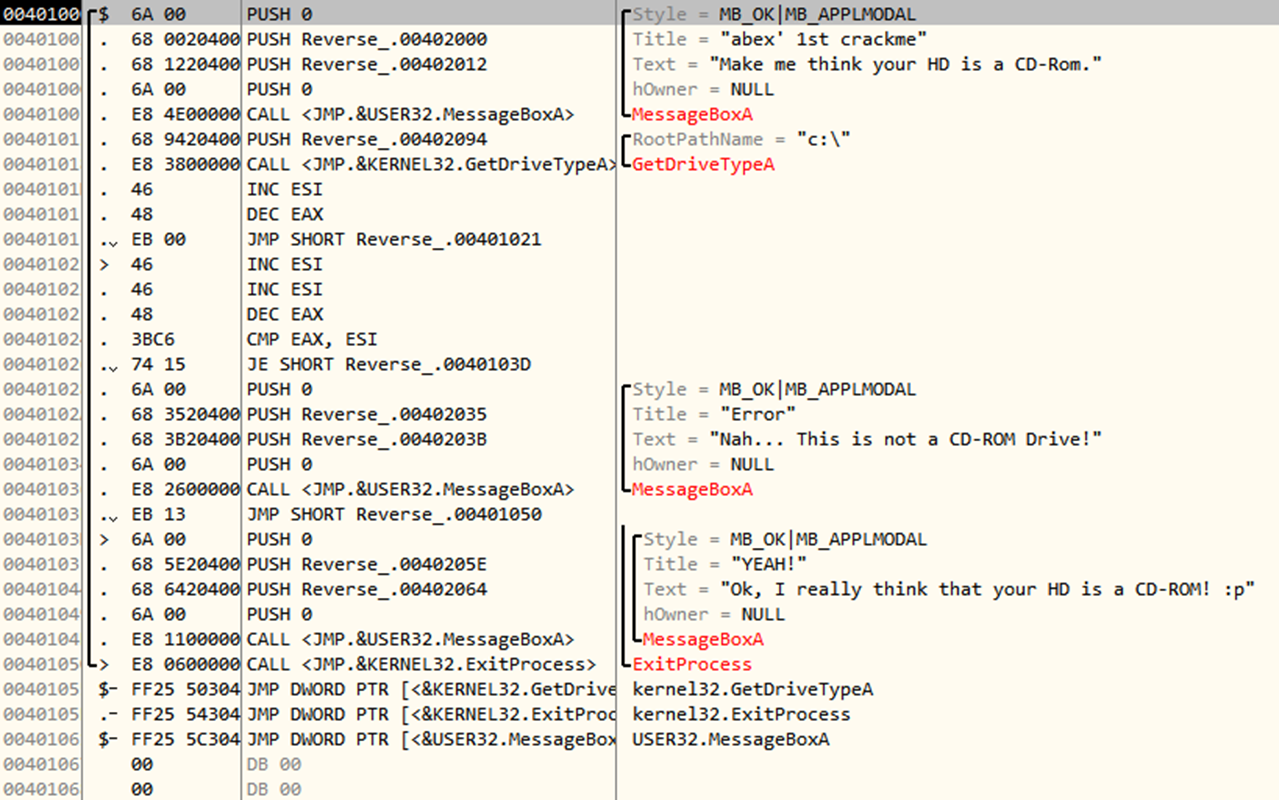
Task: Select the CALL GetDriveTypeA instruction line
Action: pos(431,164)
